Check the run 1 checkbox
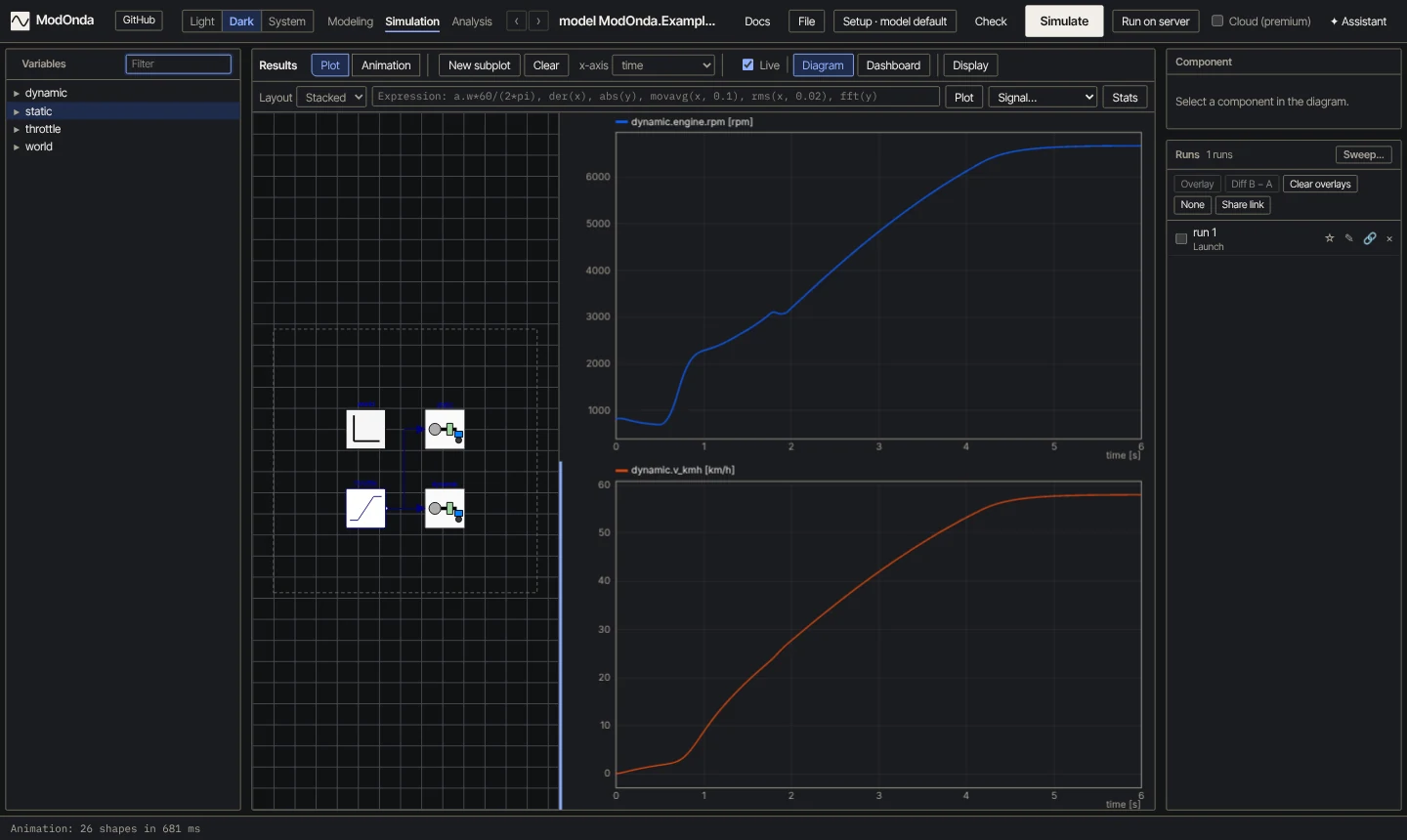 (1181, 238)
